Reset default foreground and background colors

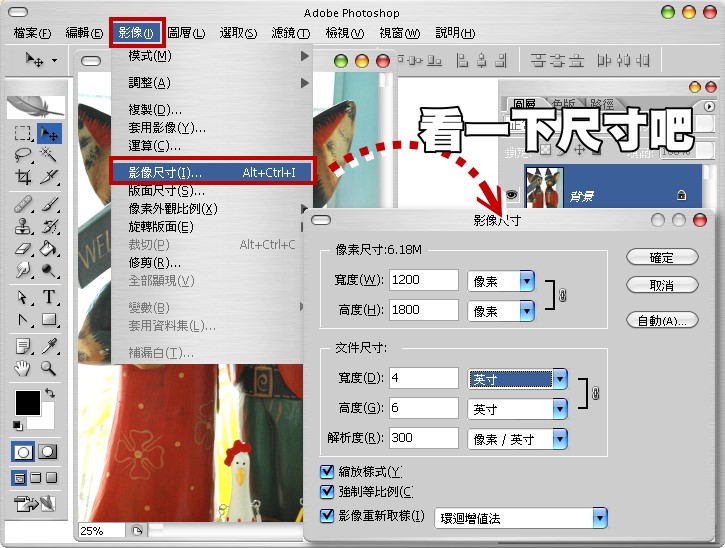(x=17, y=426)
